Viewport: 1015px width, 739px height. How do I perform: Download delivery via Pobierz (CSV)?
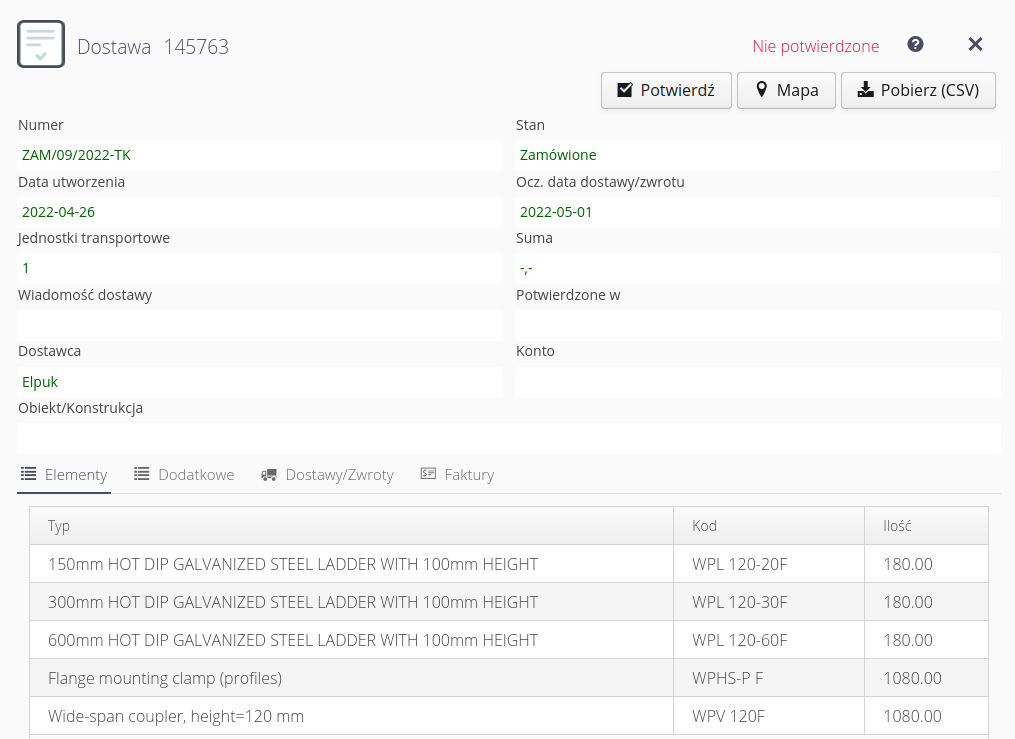pyautogui.click(x=918, y=90)
